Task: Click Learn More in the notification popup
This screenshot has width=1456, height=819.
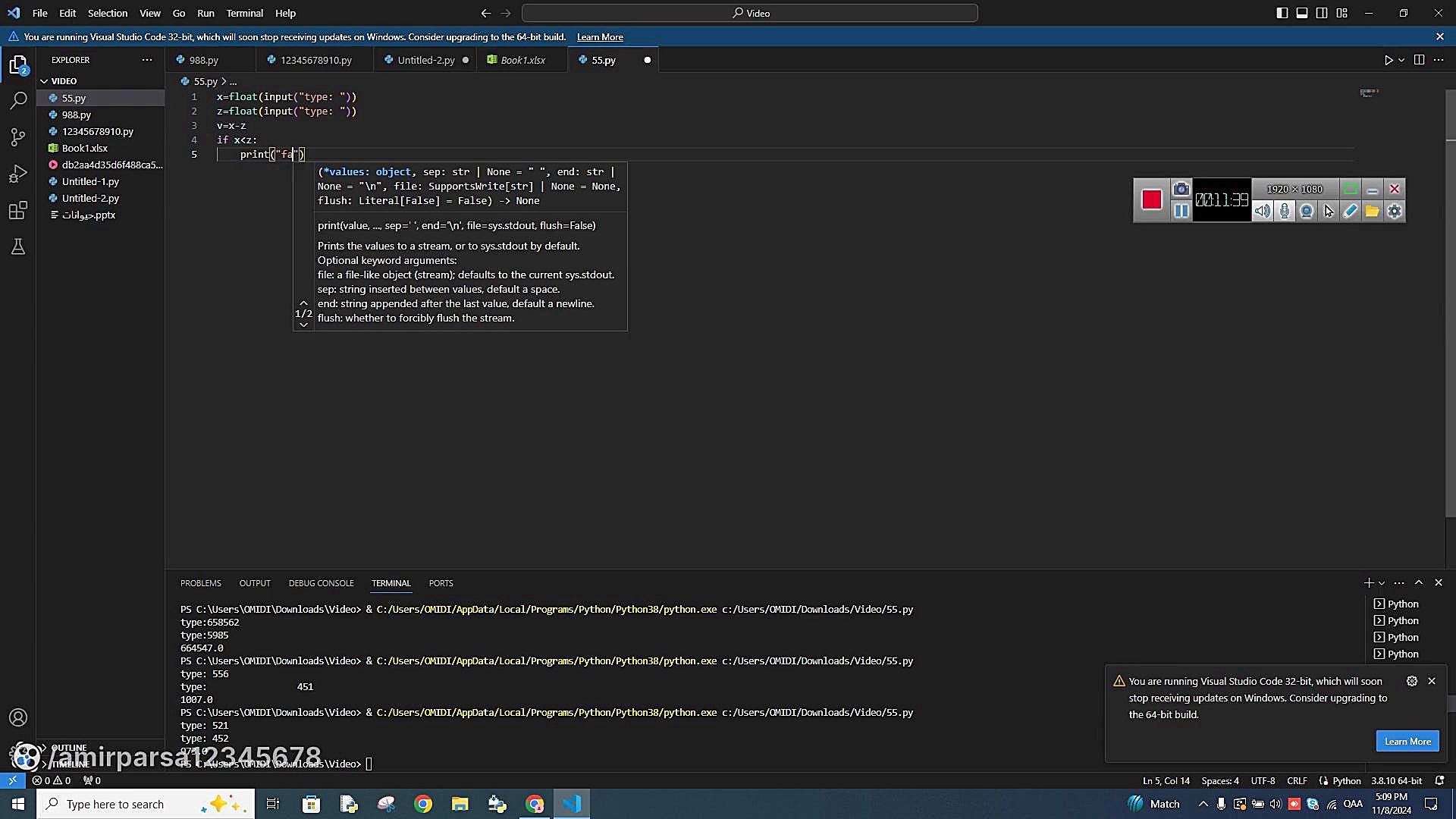Action: tap(1407, 741)
